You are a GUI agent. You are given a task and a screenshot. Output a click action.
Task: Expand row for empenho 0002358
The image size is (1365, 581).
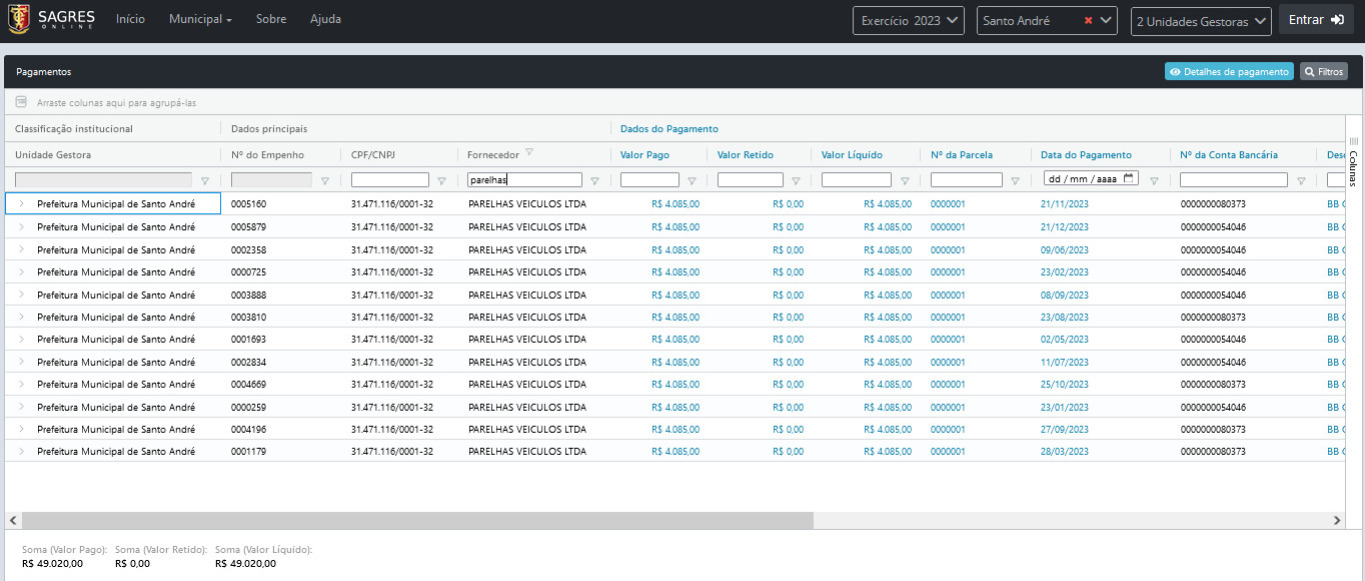[x=21, y=250]
